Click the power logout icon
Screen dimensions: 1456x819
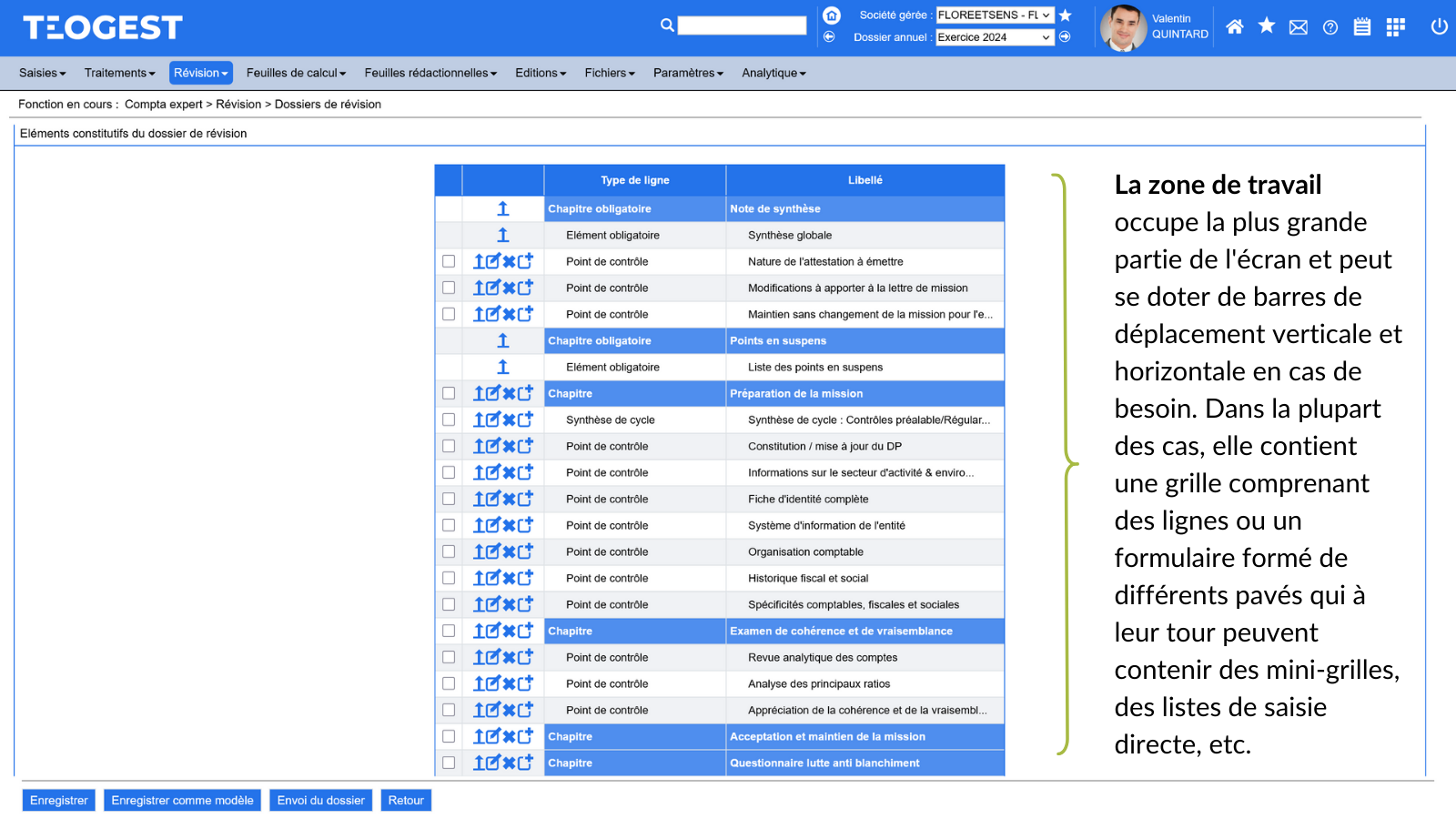(1439, 26)
